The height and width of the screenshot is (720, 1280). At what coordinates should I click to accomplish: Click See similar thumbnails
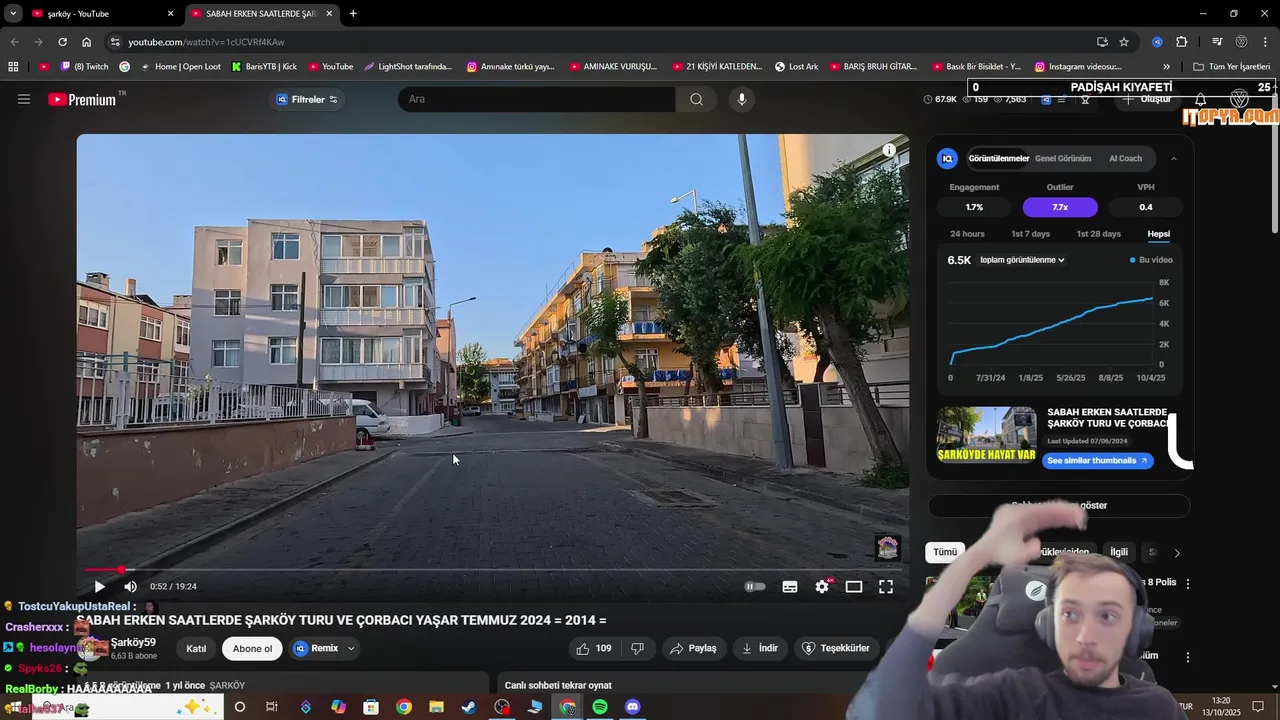pos(1097,461)
